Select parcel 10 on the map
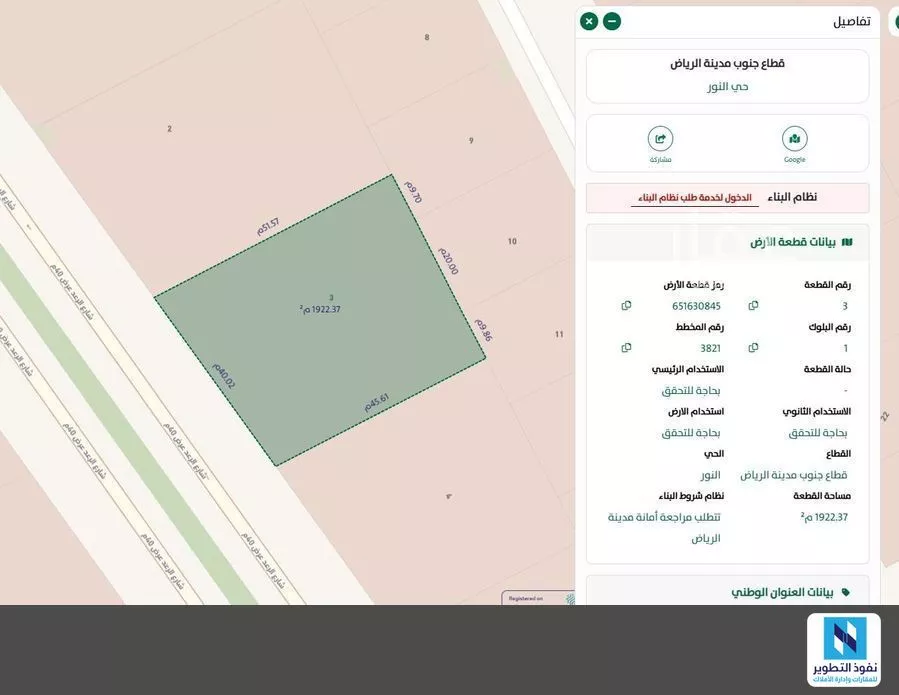 (512, 241)
